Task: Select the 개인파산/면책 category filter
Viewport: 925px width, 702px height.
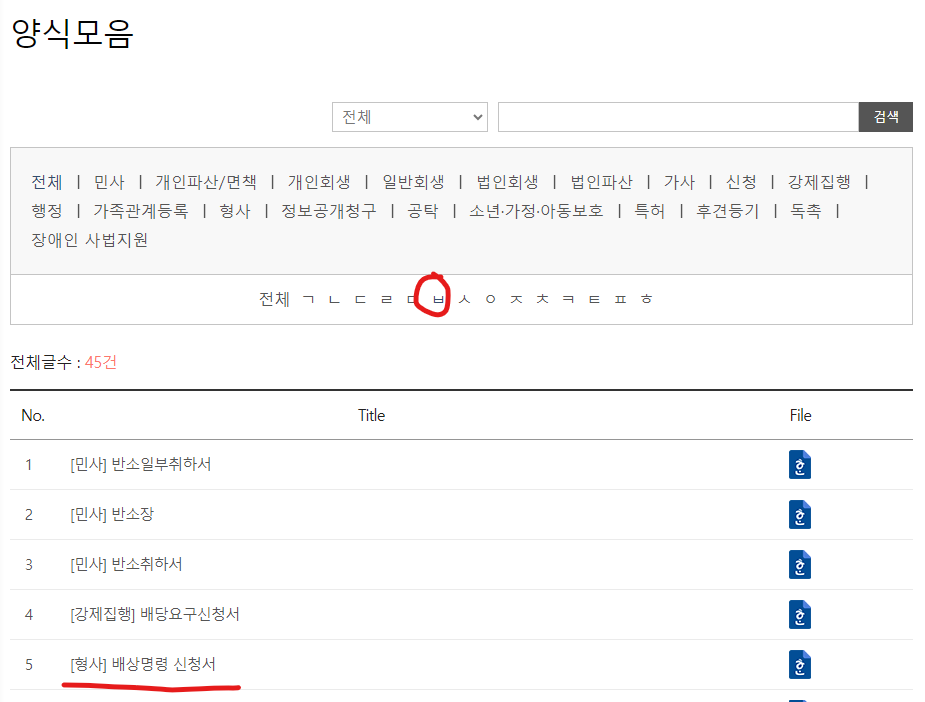Action: 205,182
